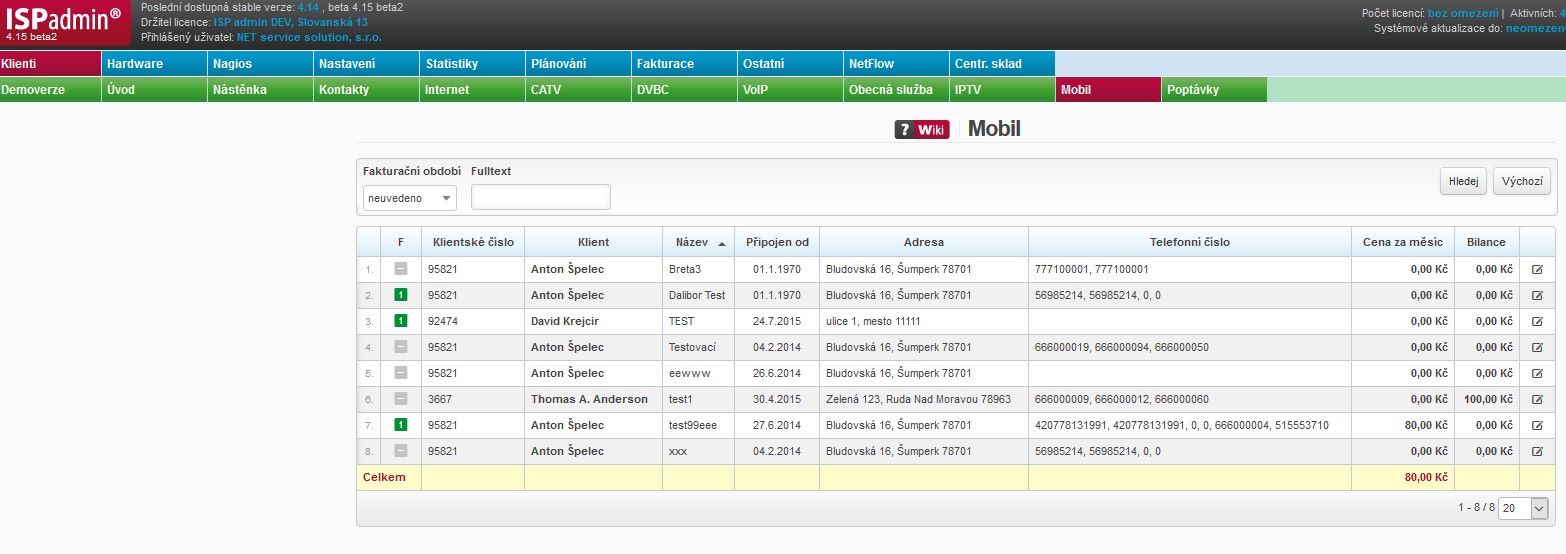Select the Telefonní číslo column header
Image resolution: width=1566 pixels, height=554 pixels.
point(1190,242)
